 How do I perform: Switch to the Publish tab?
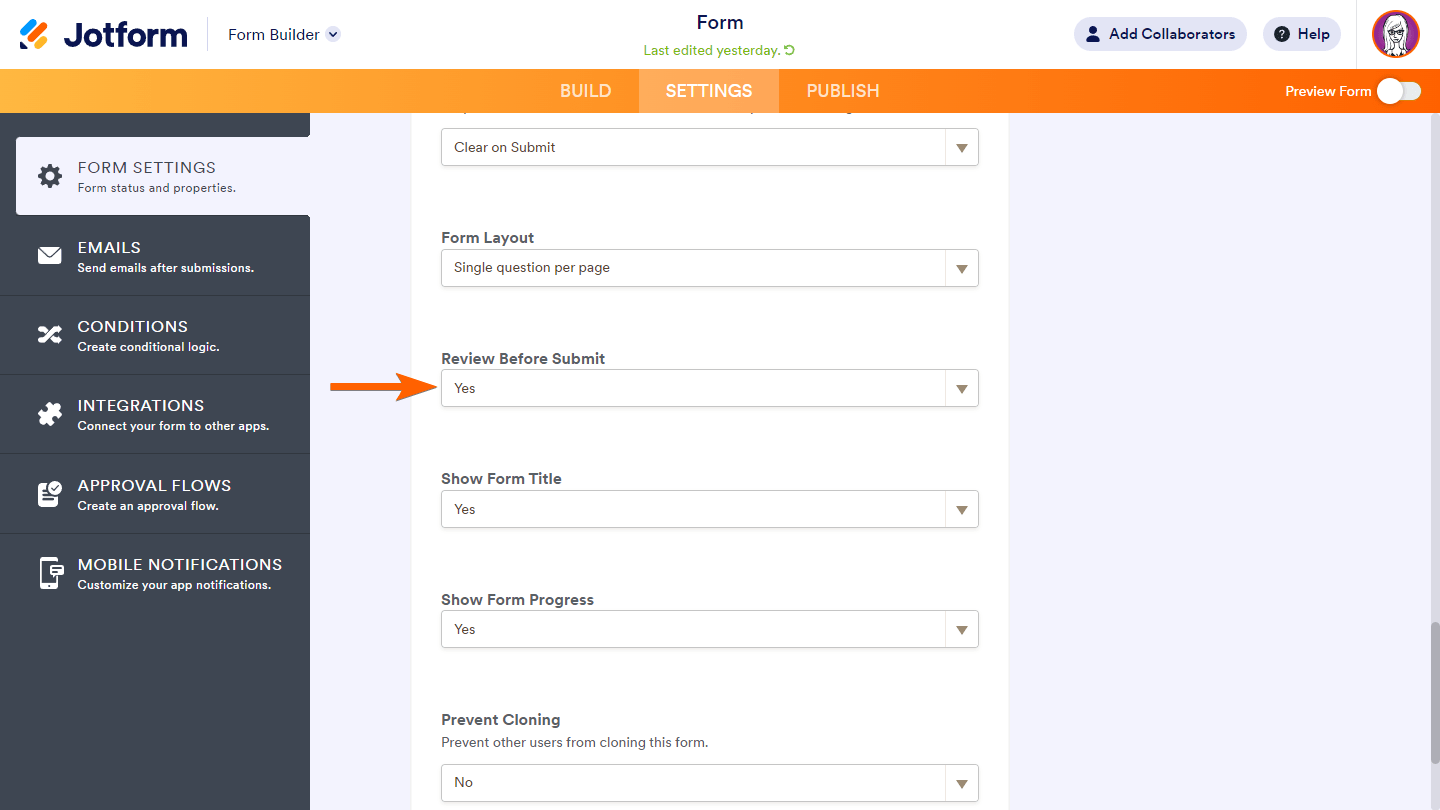click(843, 91)
